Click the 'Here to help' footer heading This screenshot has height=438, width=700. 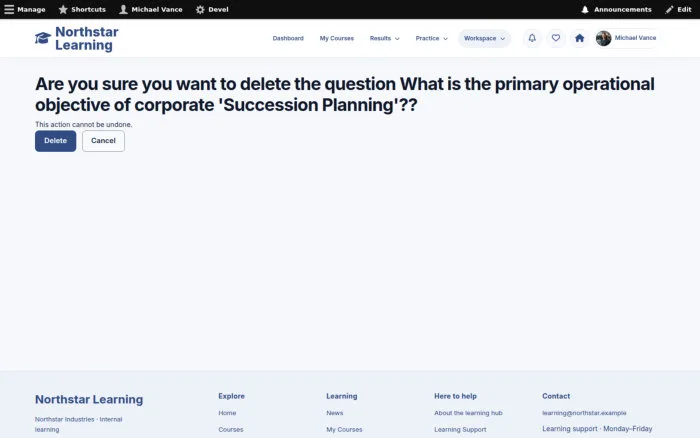pos(455,396)
